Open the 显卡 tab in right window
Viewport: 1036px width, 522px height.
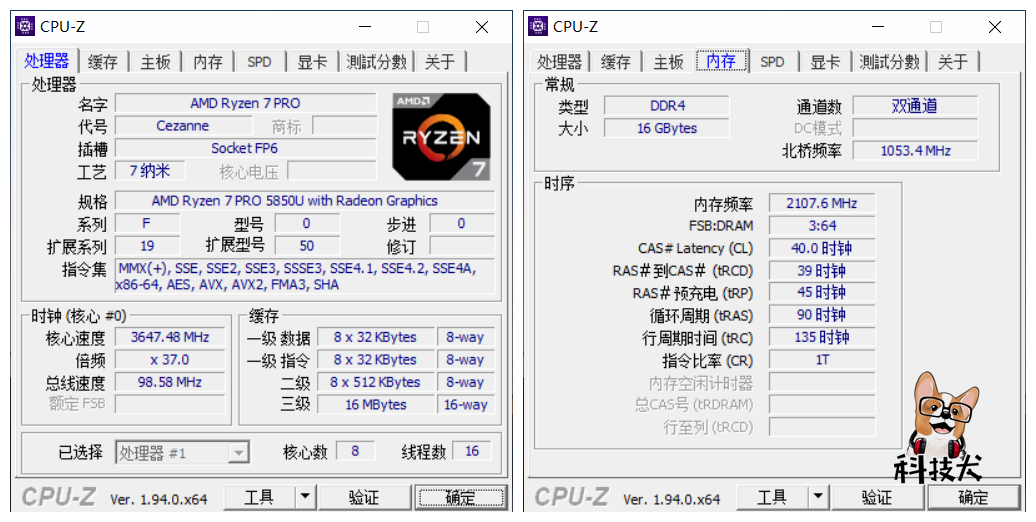click(825, 62)
